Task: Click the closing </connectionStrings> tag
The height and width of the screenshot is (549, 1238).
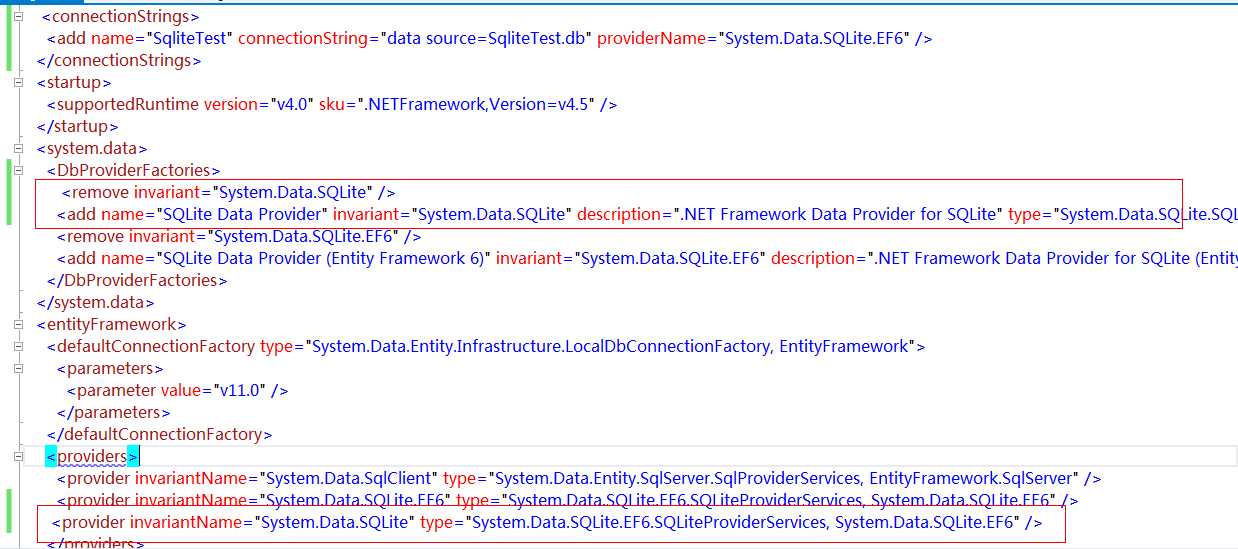Action: pos(119,60)
